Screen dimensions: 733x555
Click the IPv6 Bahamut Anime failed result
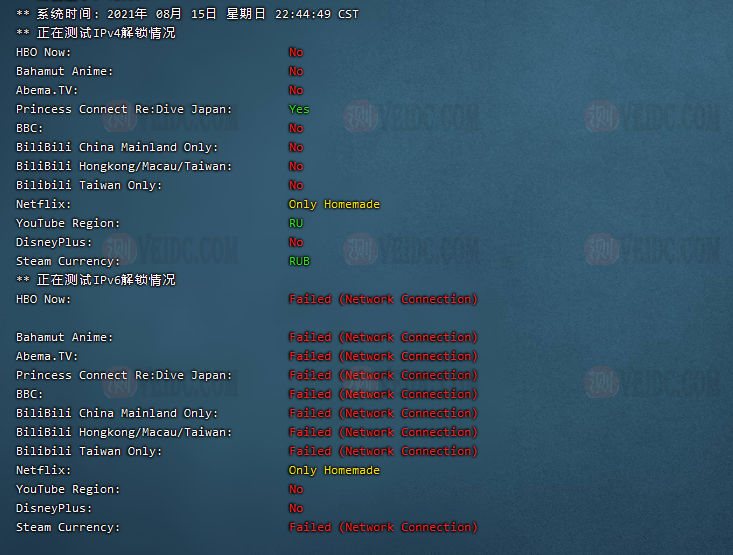(x=383, y=337)
